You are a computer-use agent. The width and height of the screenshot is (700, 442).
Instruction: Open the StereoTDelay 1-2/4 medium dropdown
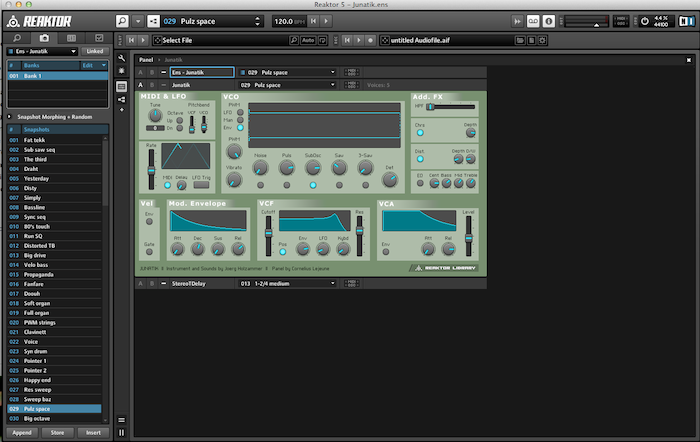[287, 284]
